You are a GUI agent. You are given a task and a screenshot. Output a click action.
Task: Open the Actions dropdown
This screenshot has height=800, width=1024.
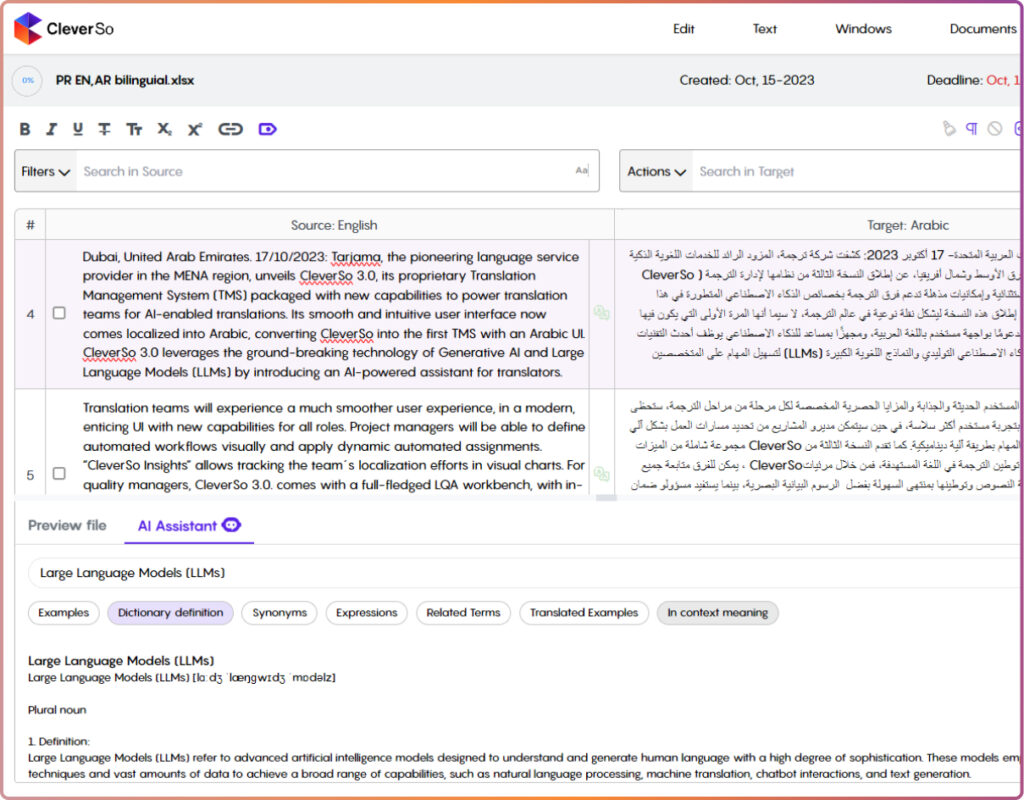point(656,171)
